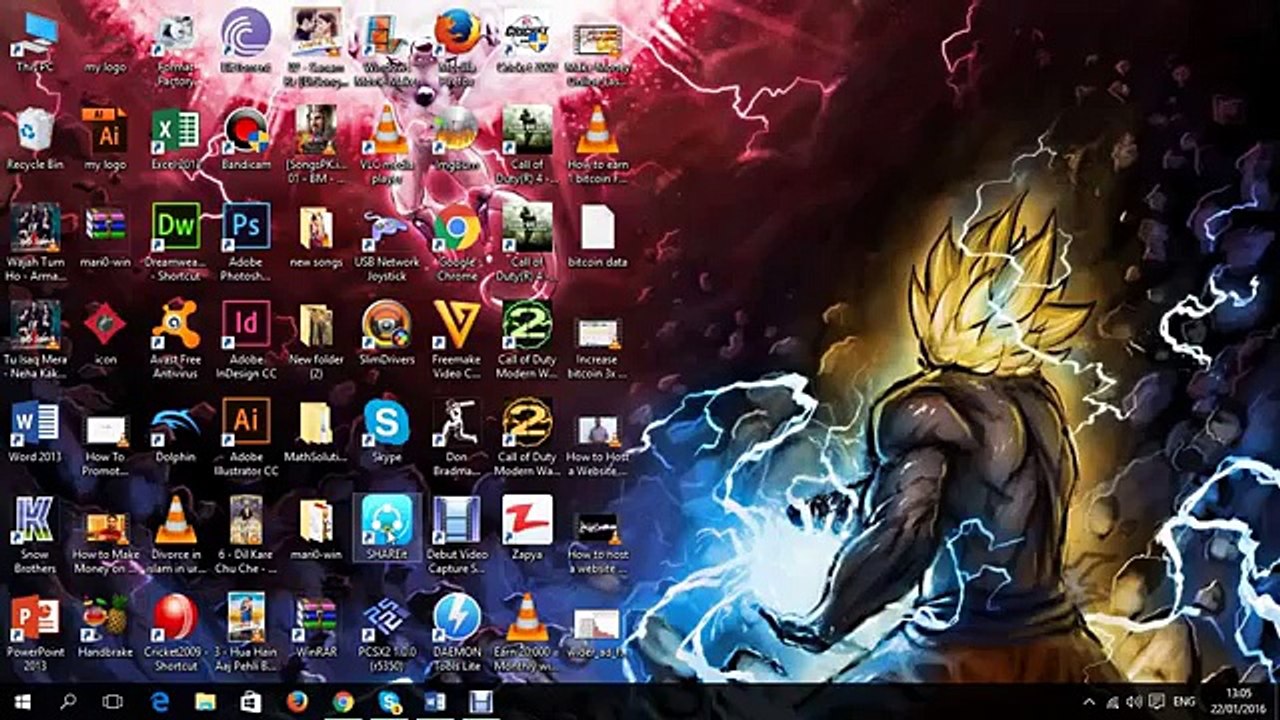Image resolution: width=1280 pixels, height=720 pixels.
Task: Select the red diamond 'icon' file
Action: pyautogui.click(x=105, y=334)
